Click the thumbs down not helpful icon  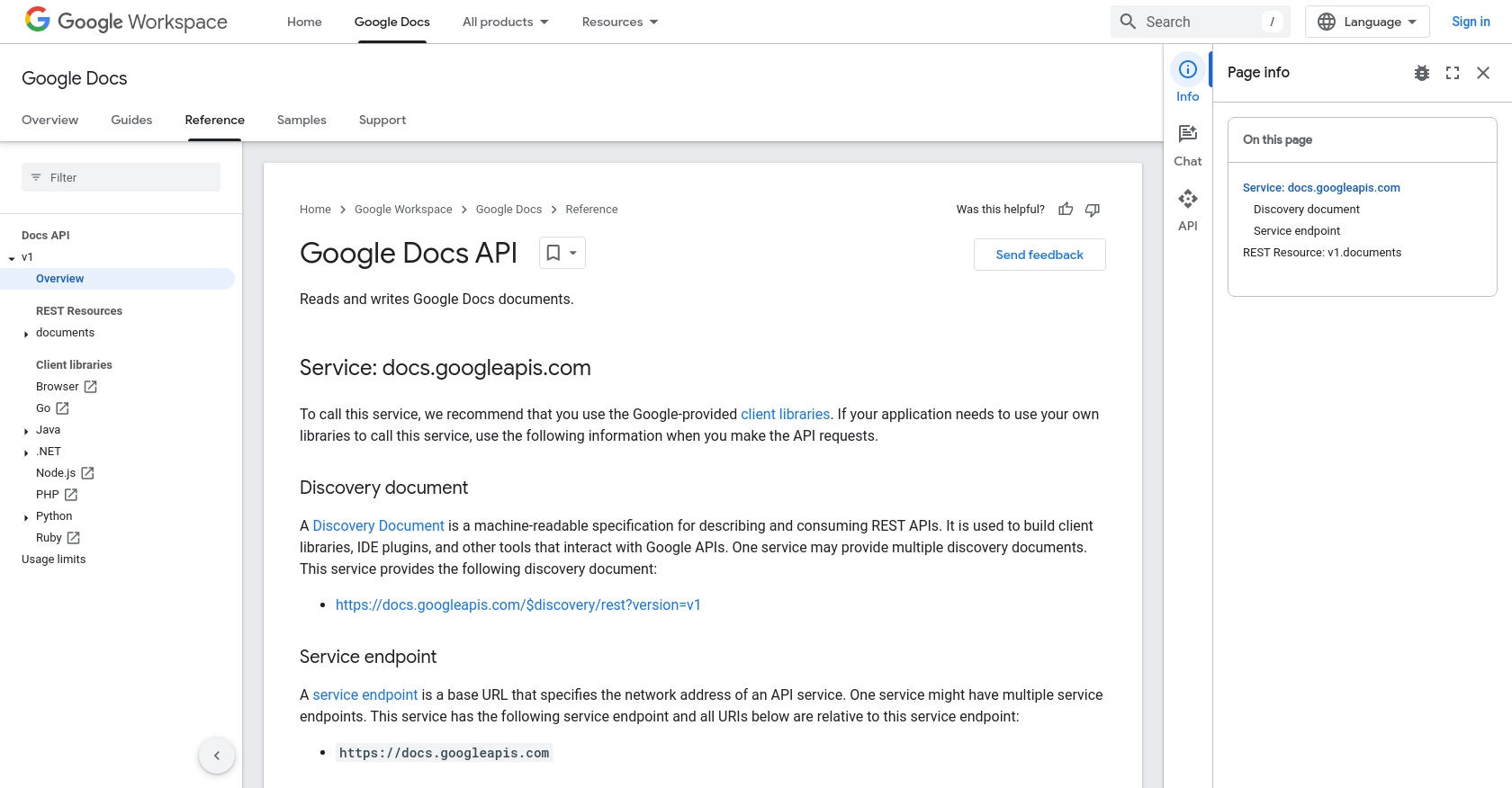pyautogui.click(x=1093, y=210)
